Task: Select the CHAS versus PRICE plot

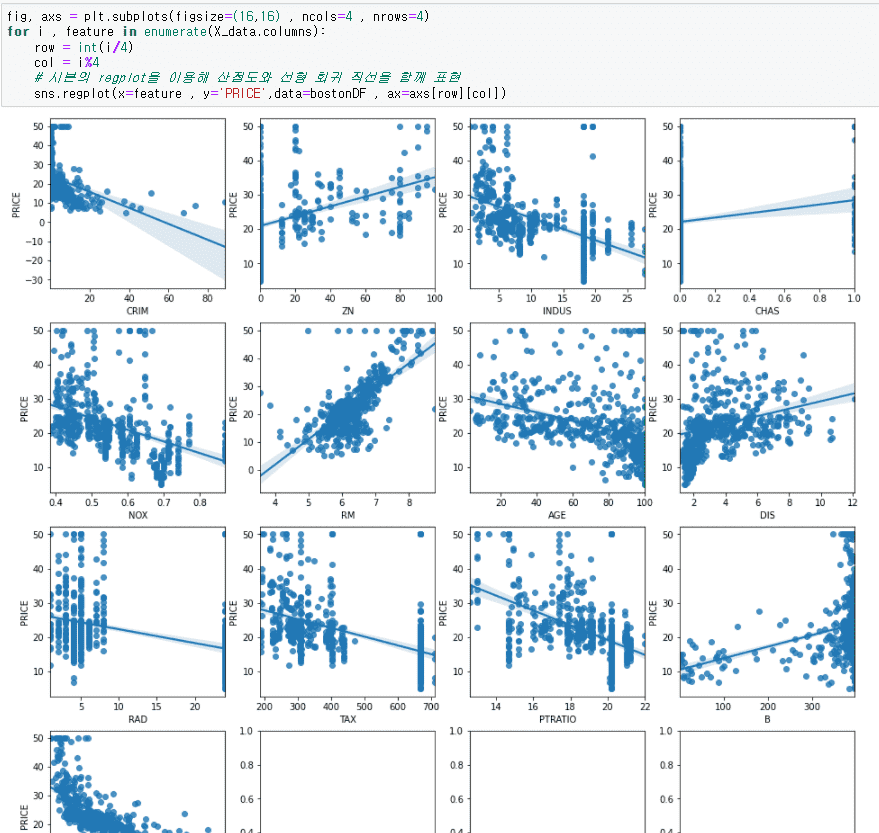Action: point(767,203)
